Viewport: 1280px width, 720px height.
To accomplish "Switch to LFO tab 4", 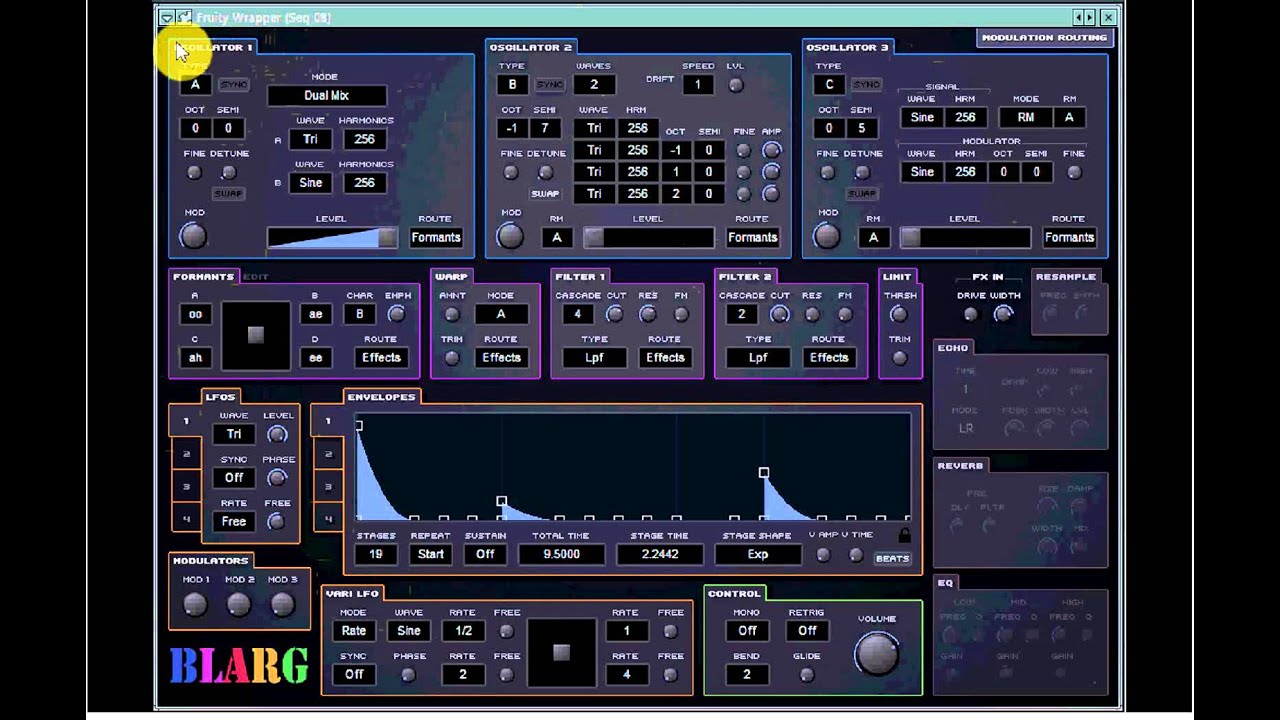I will pyautogui.click(x=186, y=518).
